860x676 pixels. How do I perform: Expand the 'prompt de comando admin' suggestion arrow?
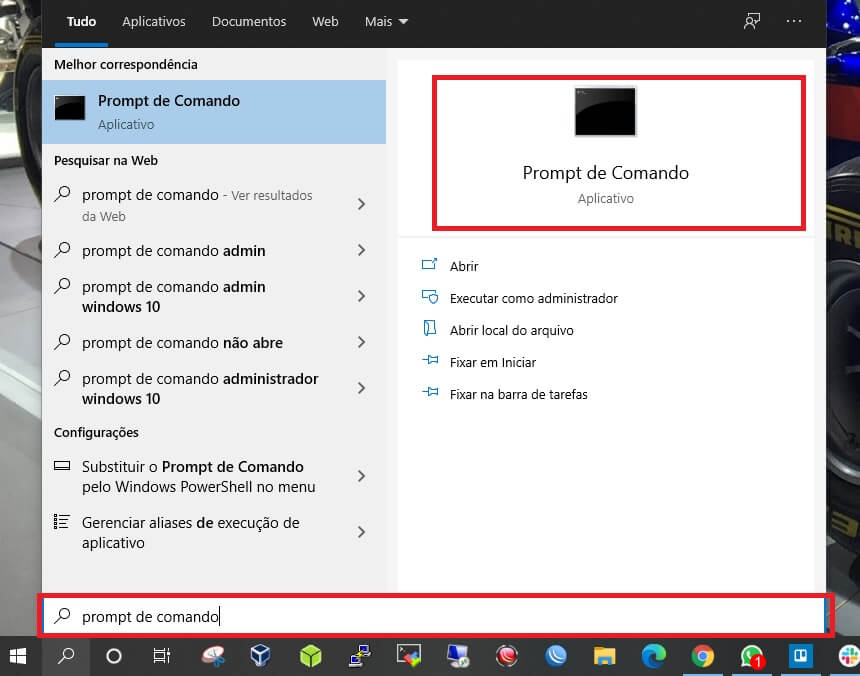click(x=361, y=251)
